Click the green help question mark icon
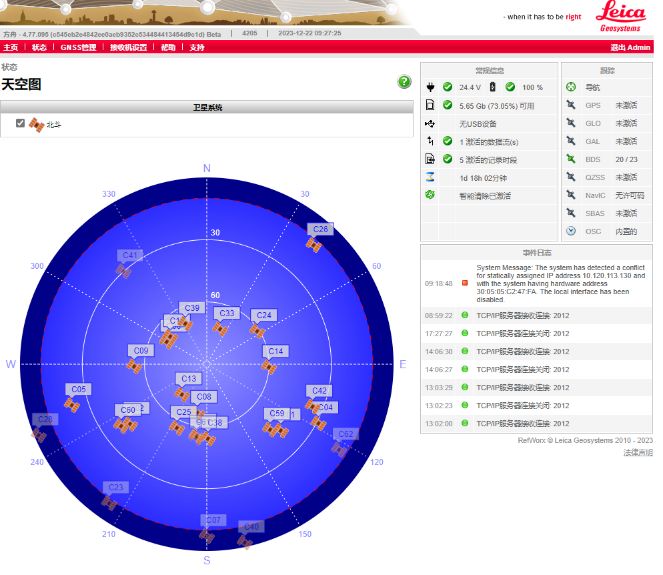Image resolution: width=663 pixels, height=575 pixels. click(404, 81)
